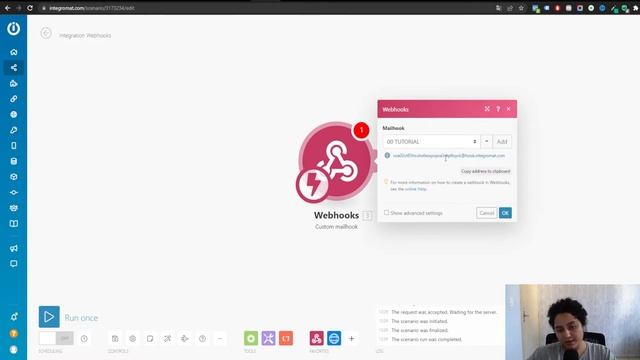Click the mailhook email address link

[449, 156]
